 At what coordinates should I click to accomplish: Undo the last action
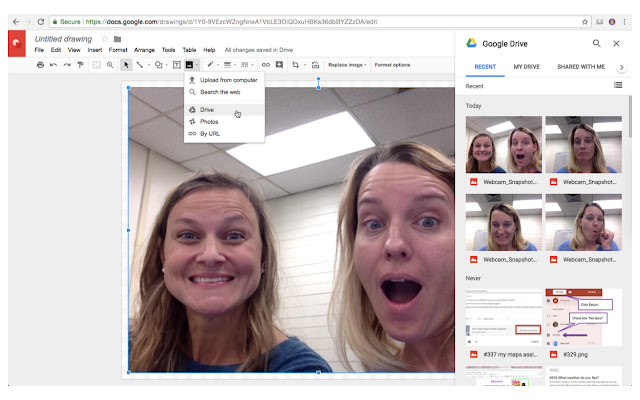pyautogui.click(x=53, y=64)
